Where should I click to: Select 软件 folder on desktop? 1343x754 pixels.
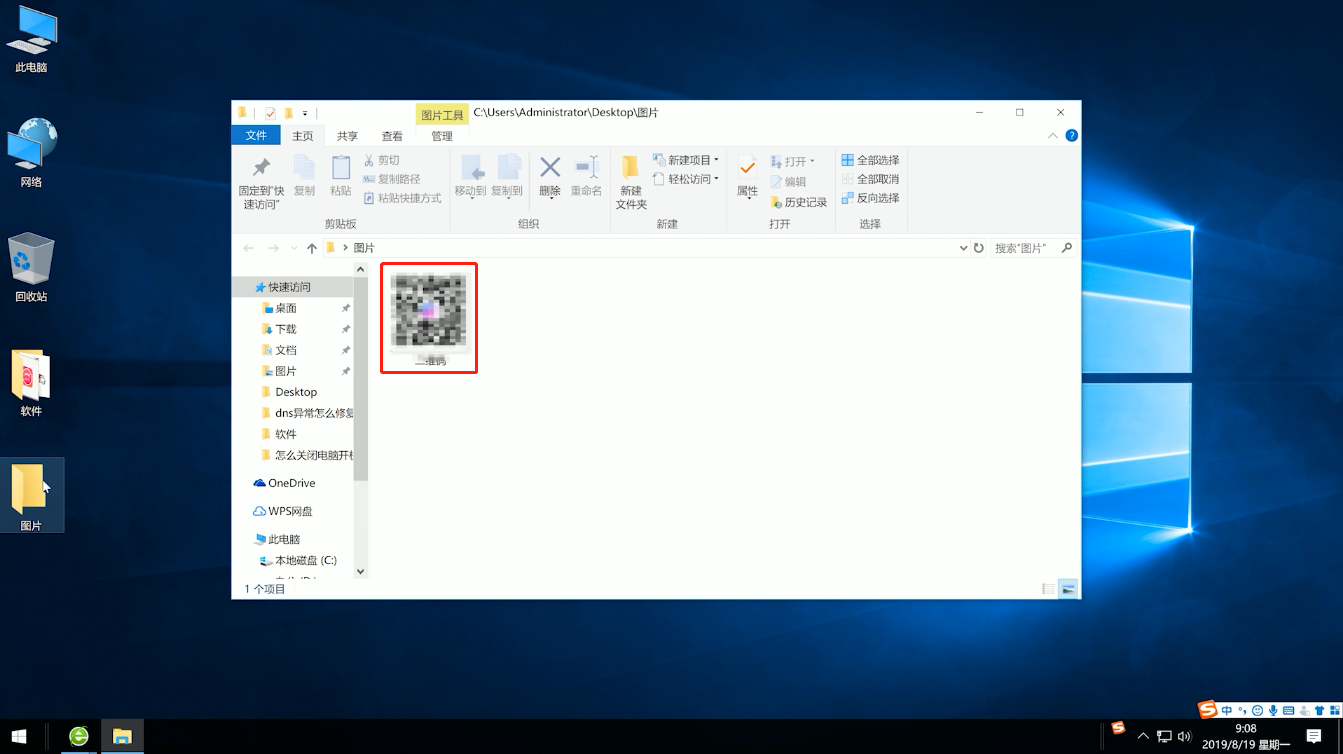click(31, 383)
